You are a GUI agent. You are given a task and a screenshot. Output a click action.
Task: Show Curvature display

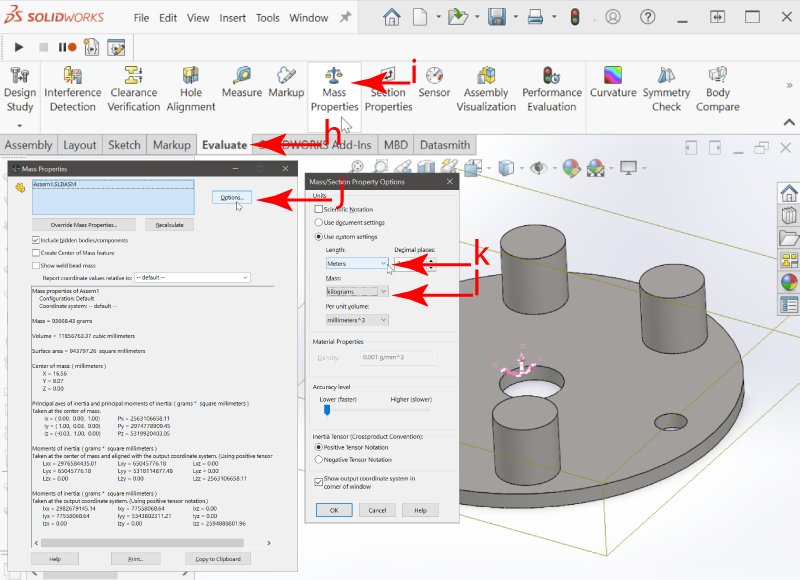[613, 83]
